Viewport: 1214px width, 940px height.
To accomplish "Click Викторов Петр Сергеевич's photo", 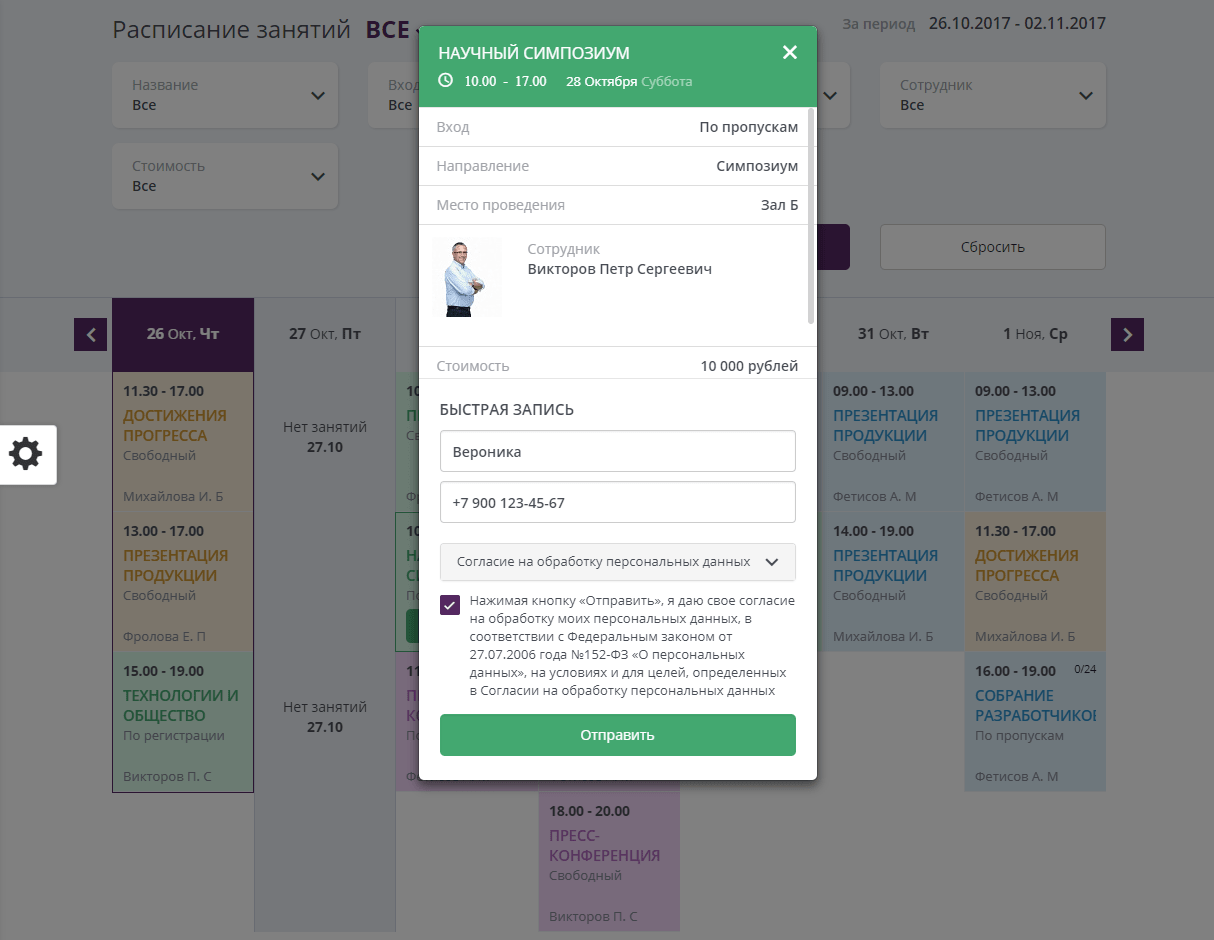I will tap(467, 279).
